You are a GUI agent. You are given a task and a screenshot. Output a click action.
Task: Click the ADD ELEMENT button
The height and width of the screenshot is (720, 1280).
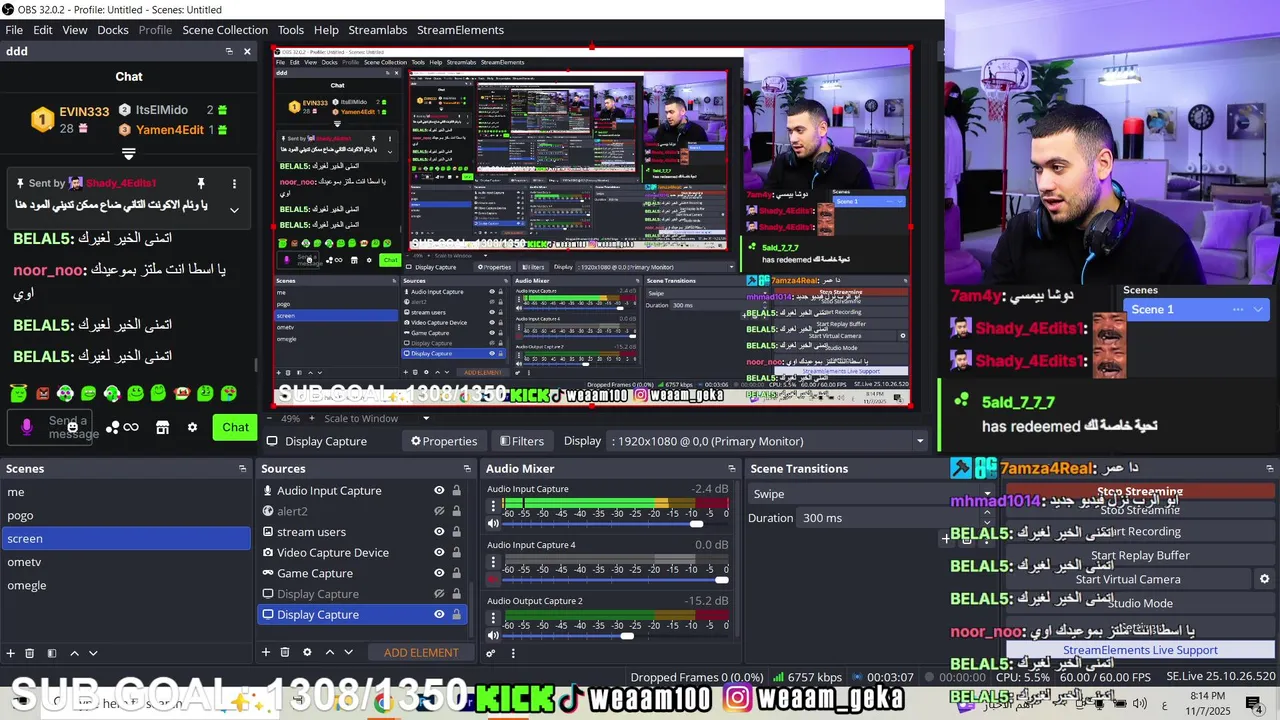(x=421, y=652)
